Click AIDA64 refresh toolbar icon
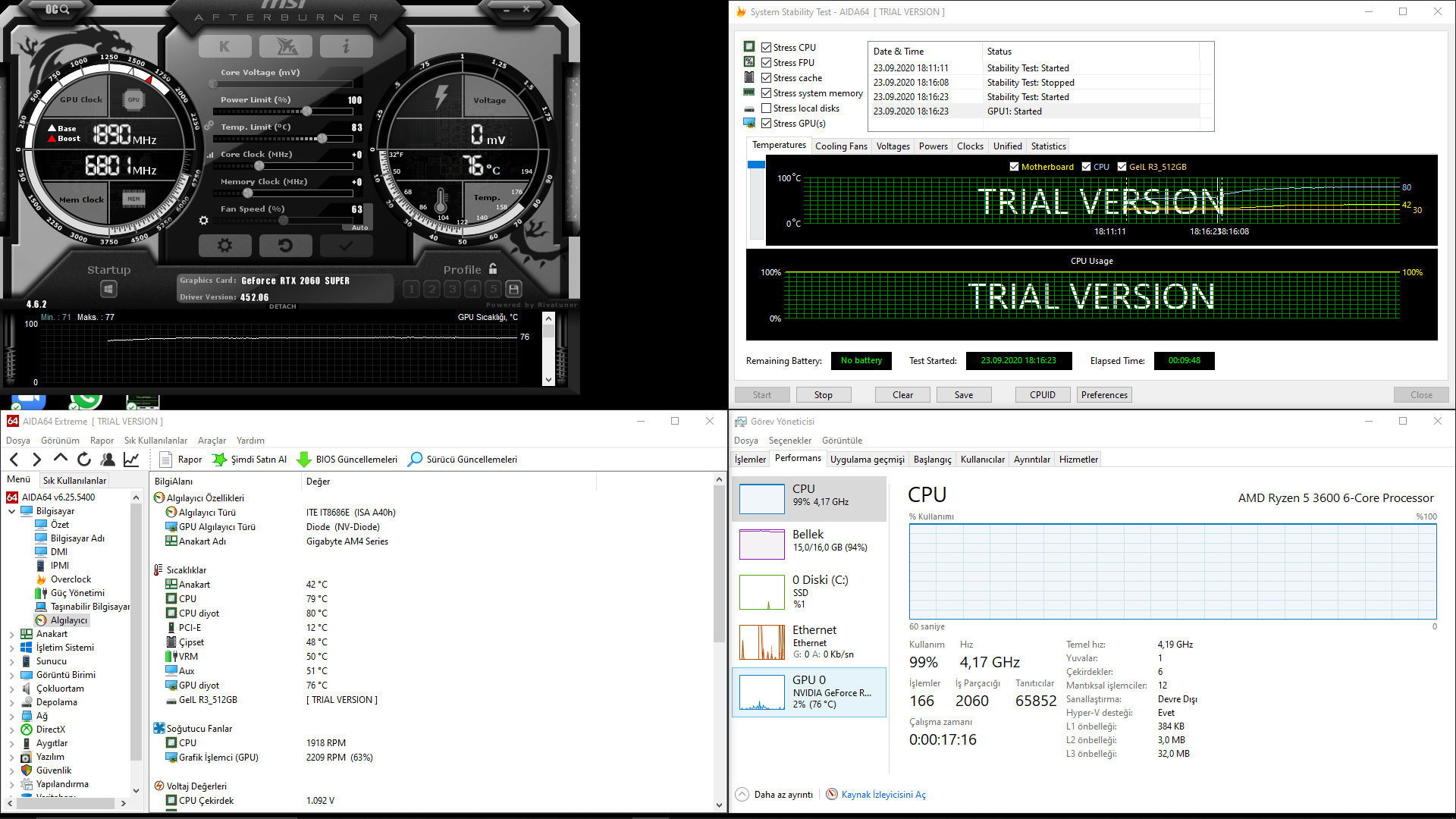1456x819 pixels. [84, 460]
